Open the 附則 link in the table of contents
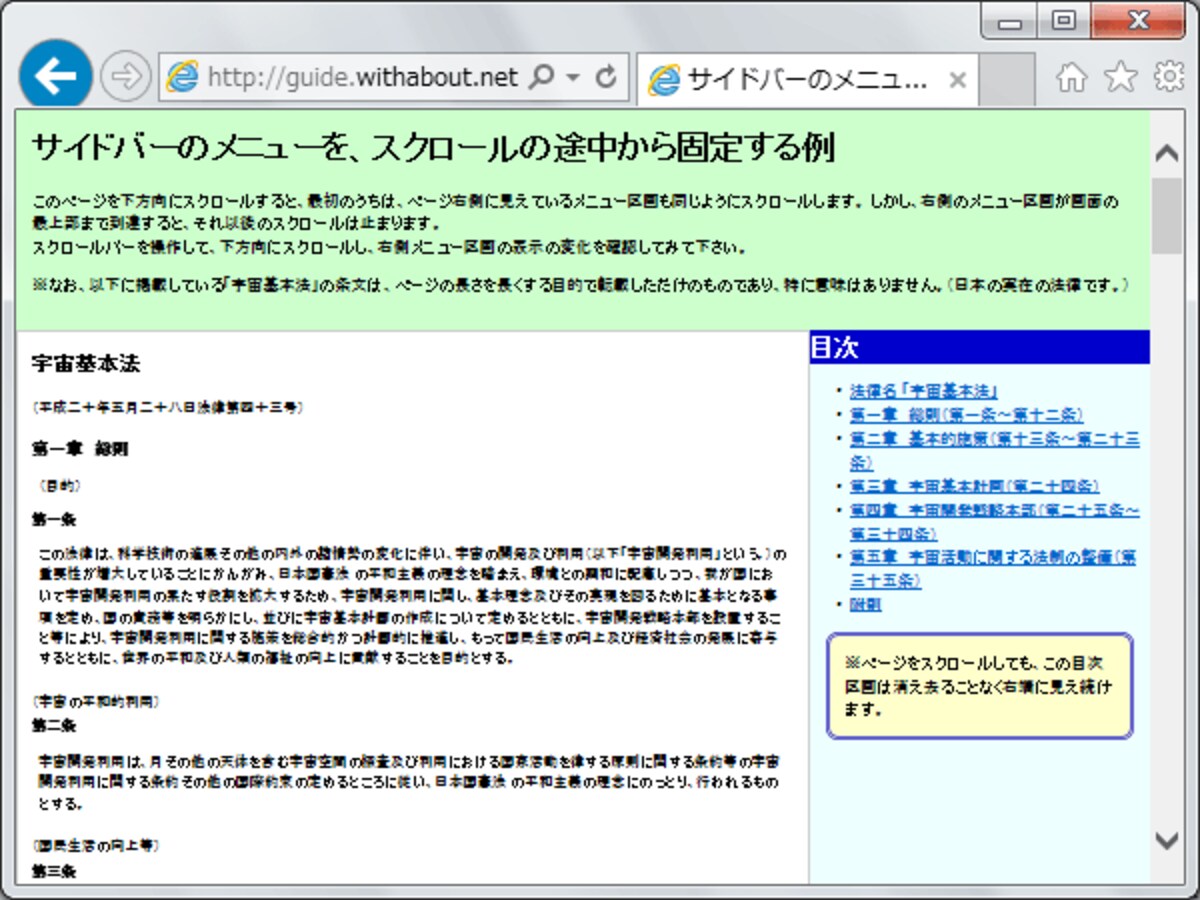This screenshot has width=1200, height=900. pyautogui.click(x=865, y=604)
